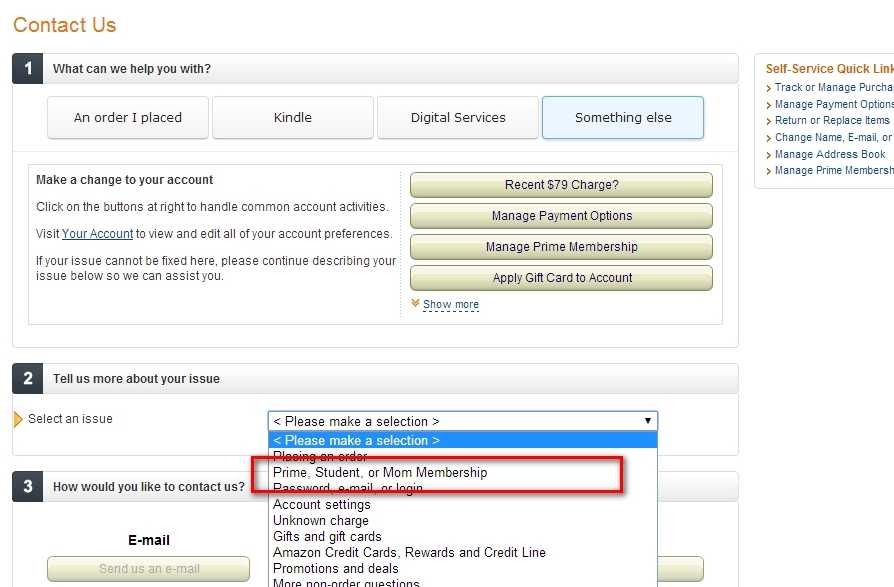Open 'Return or Replace Items' quick link
This screenshot has width=894, height=587.
832,120
